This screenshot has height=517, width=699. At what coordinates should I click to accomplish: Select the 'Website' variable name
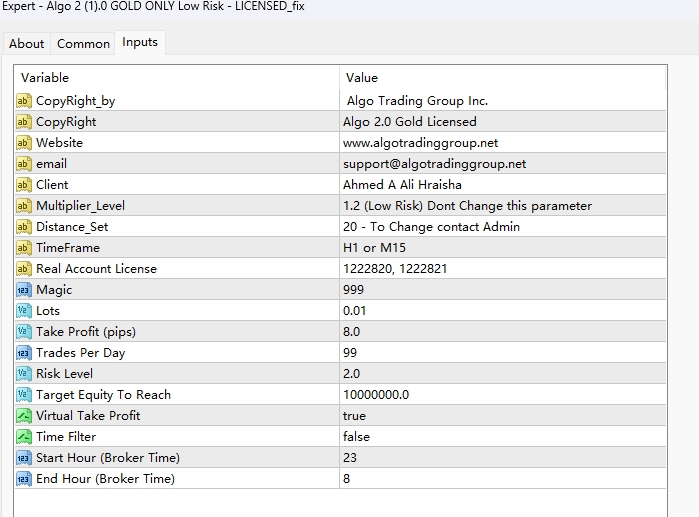tap(59, 143)
